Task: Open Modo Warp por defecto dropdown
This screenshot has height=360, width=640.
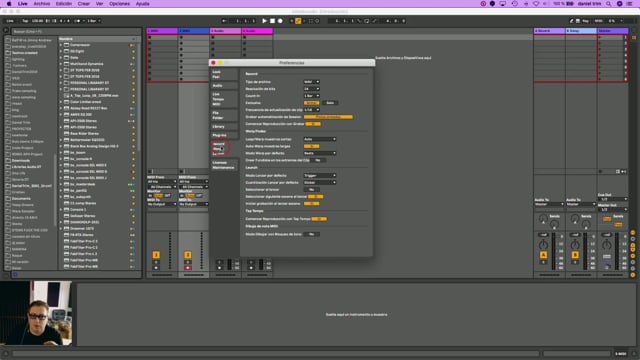Action: (x=320, y=153)
